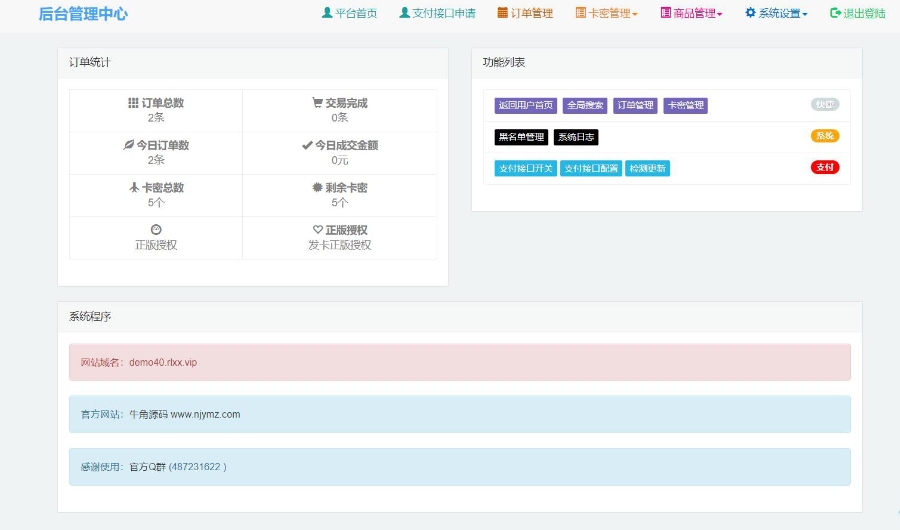Click the badge icon beside 剩余卡密
Image resolution: width=900 pixels, height=530 pixels.
pyautogui.click(x=317, y=188)
